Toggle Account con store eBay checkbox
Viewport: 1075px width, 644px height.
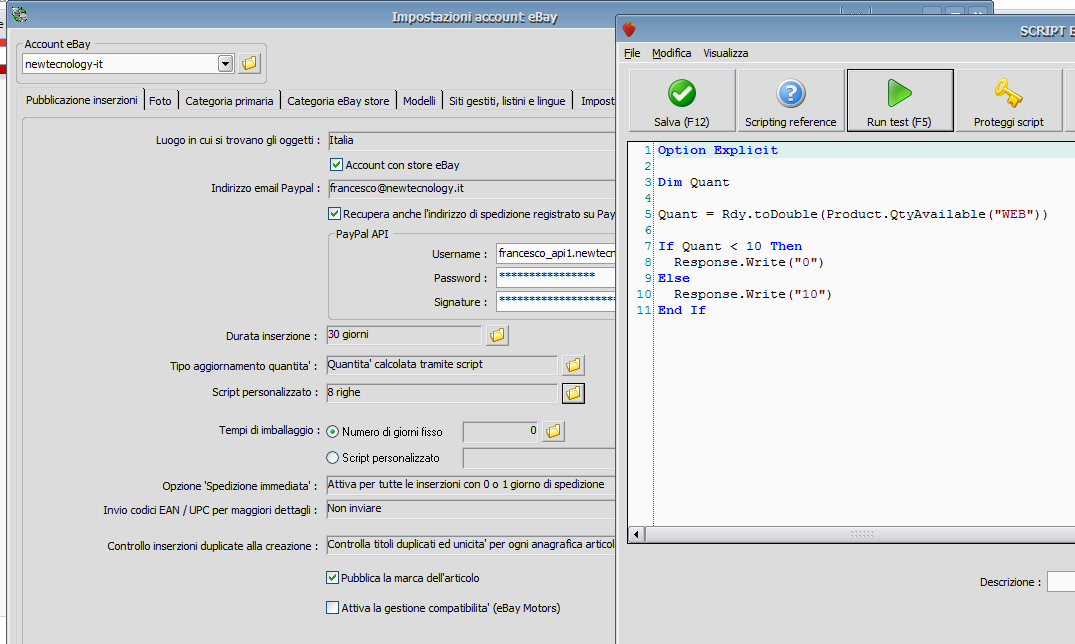coord(336,165)
